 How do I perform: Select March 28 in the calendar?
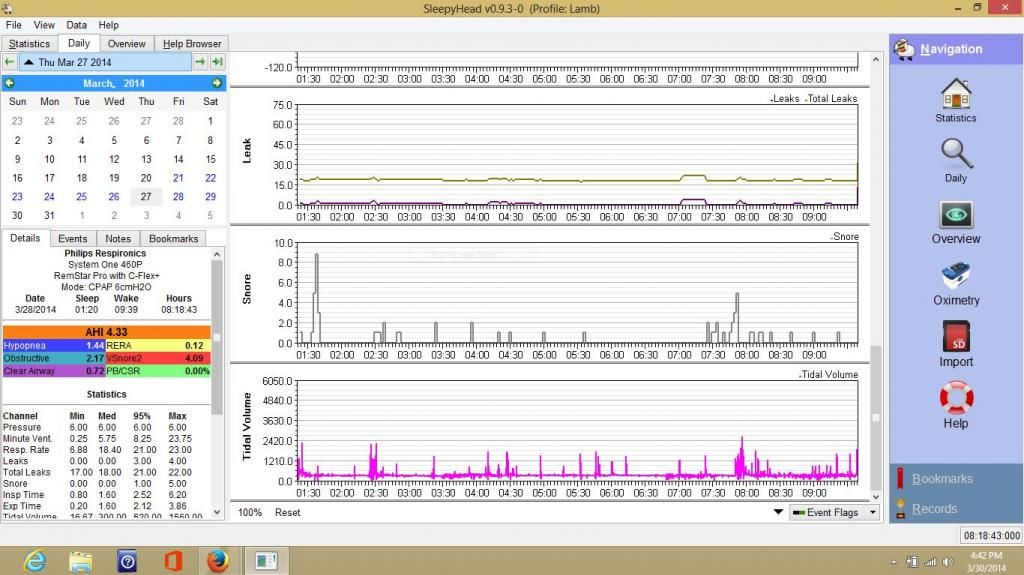[x=178, y=197]
